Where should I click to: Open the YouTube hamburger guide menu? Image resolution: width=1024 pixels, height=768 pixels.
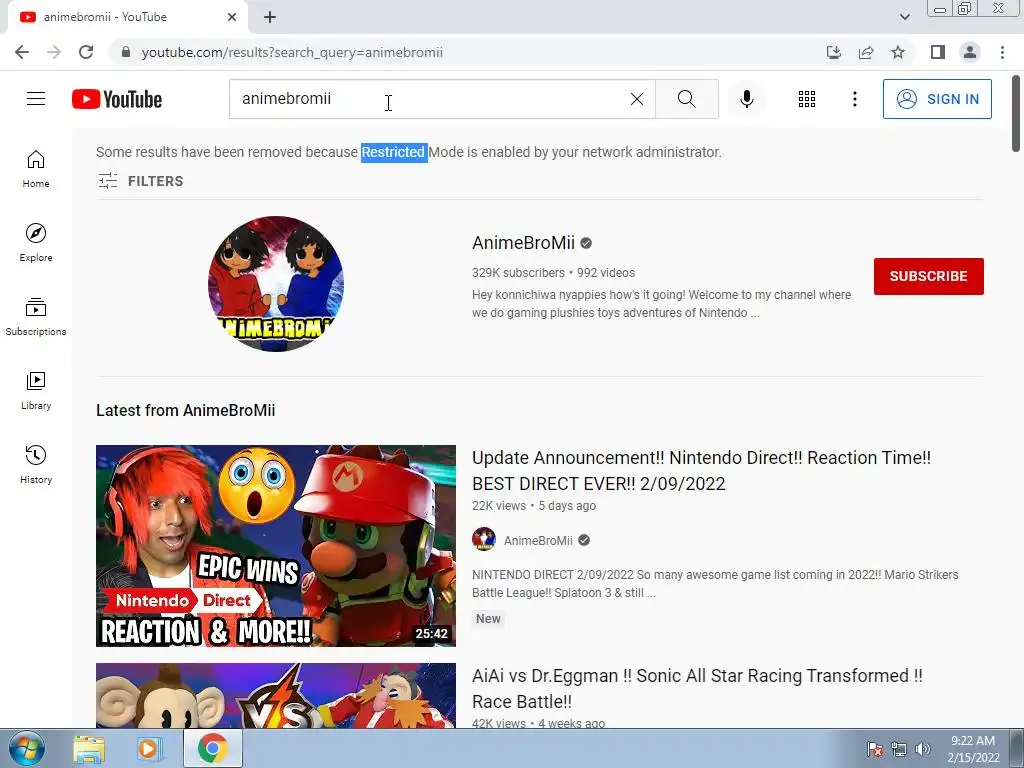[x=36, y=99]
